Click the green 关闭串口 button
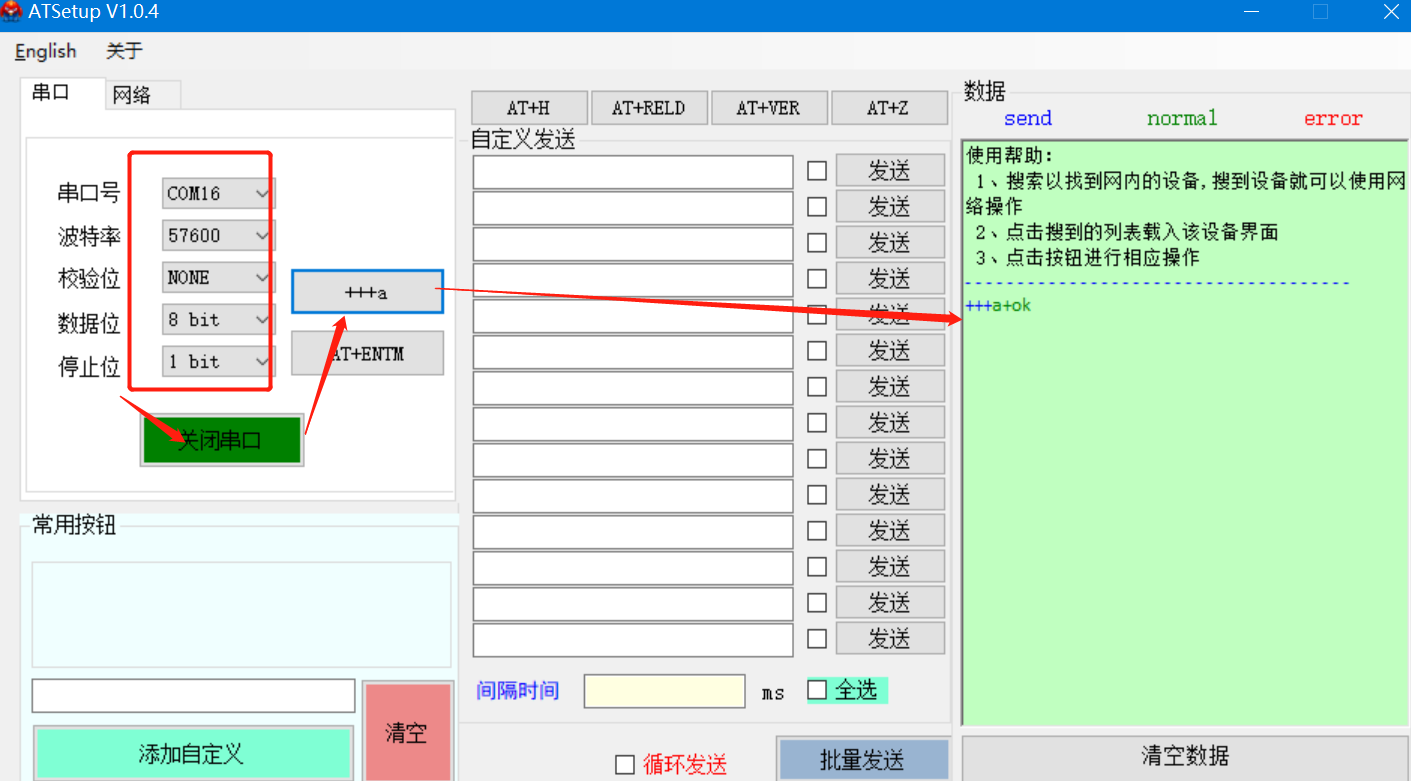1411x781 pixels. [221, 441]
